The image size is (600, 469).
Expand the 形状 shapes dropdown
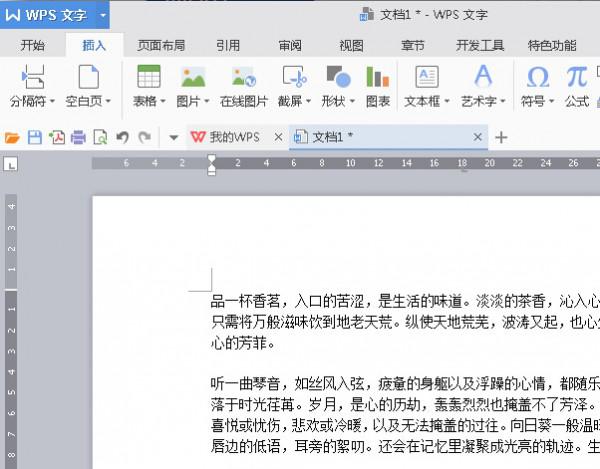tap(352, 102)
